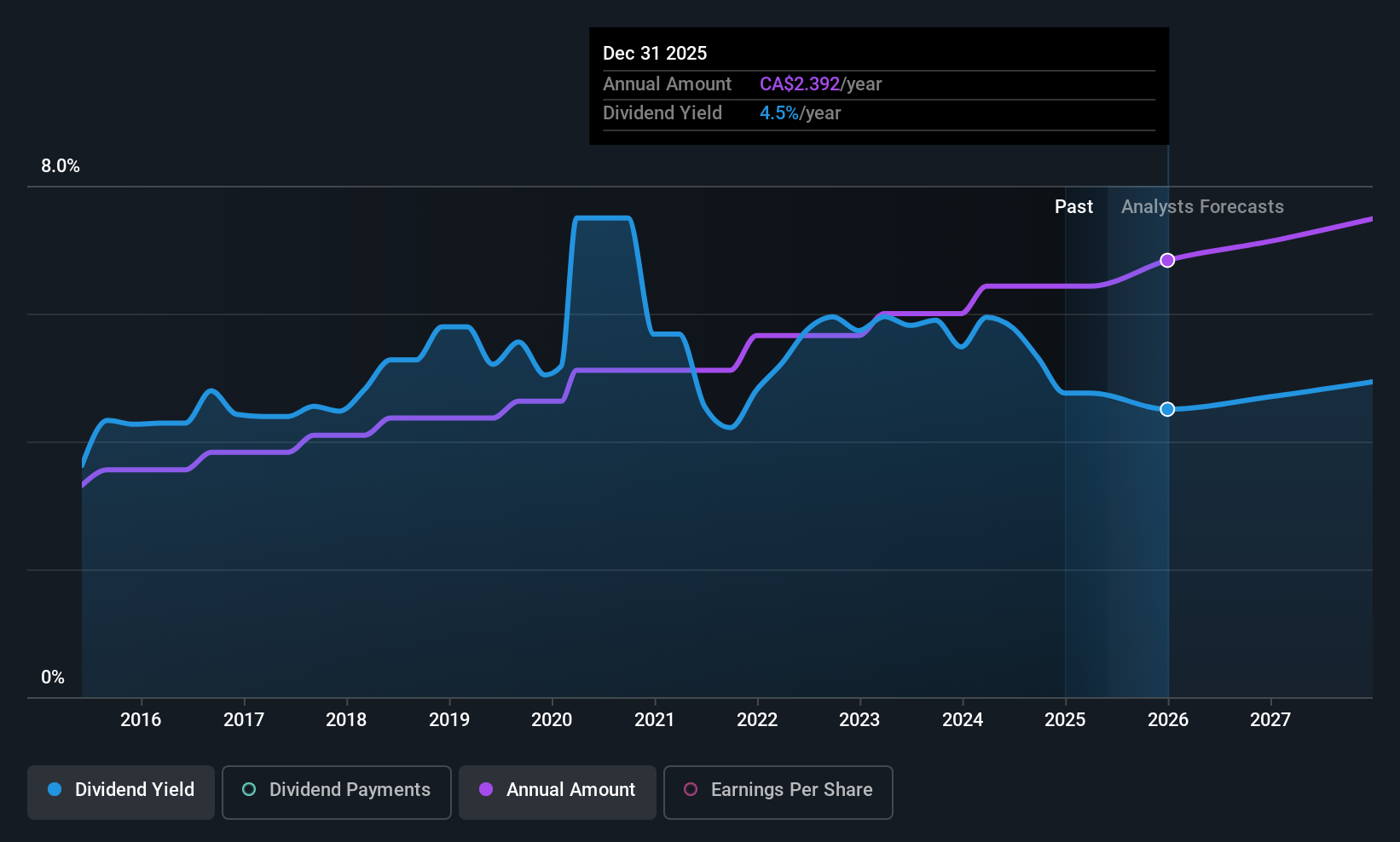
Task: Click the 8.0% y-axis label
Action: [x=61, y=166]
